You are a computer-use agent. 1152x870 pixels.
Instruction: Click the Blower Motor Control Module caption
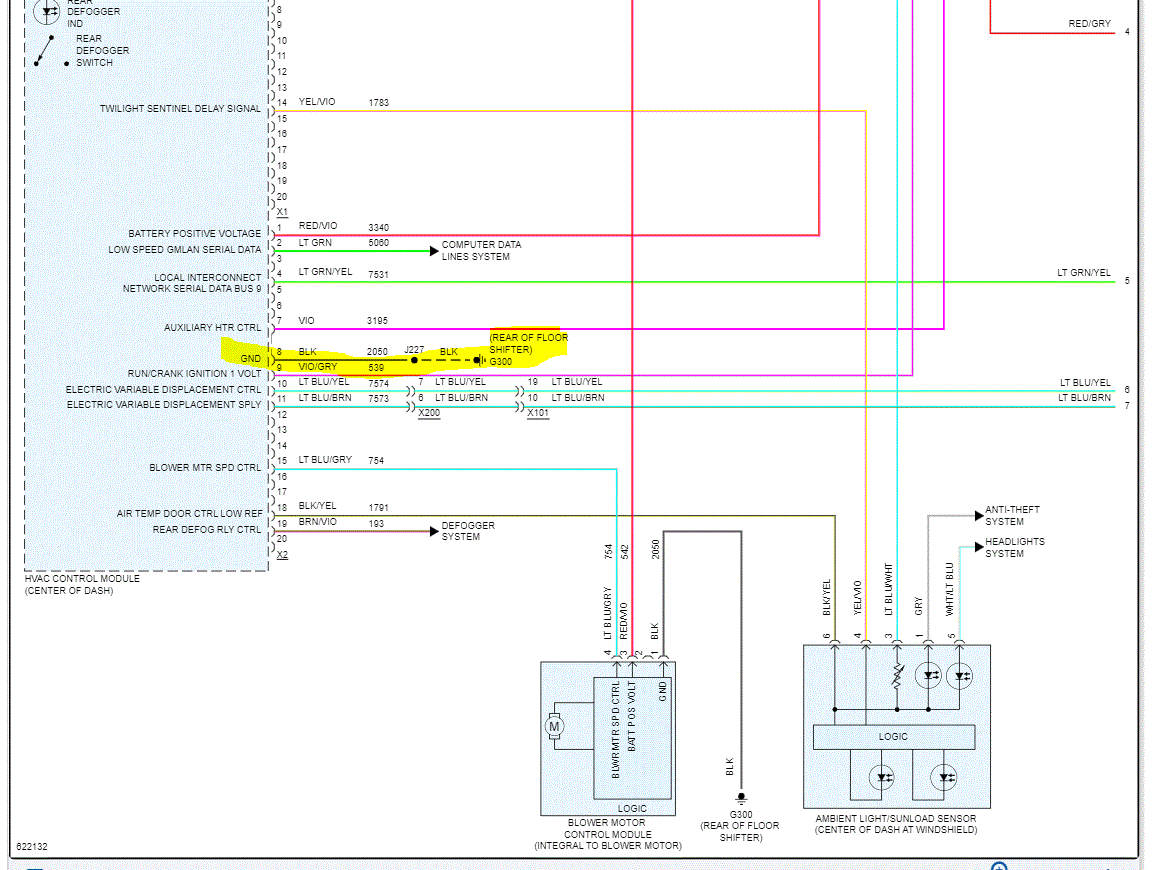(x=607, y=834)
